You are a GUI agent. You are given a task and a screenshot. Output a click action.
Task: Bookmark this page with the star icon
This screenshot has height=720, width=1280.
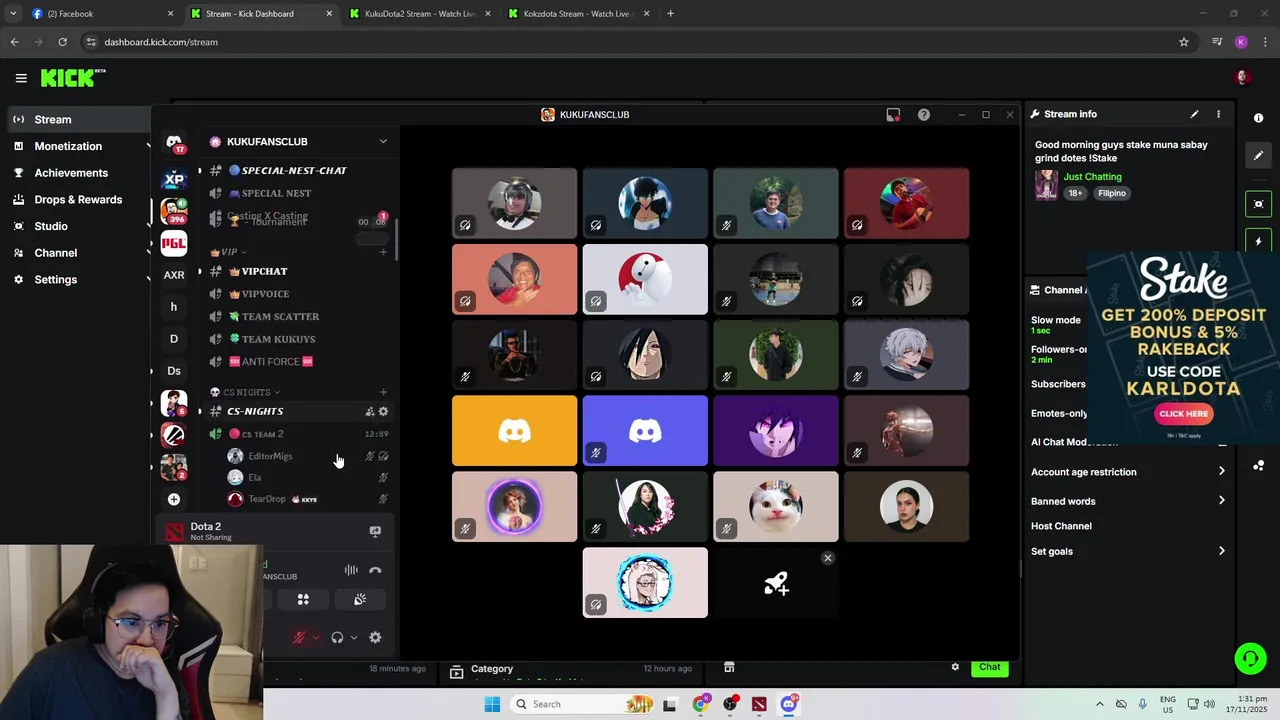pos(1184,42)
